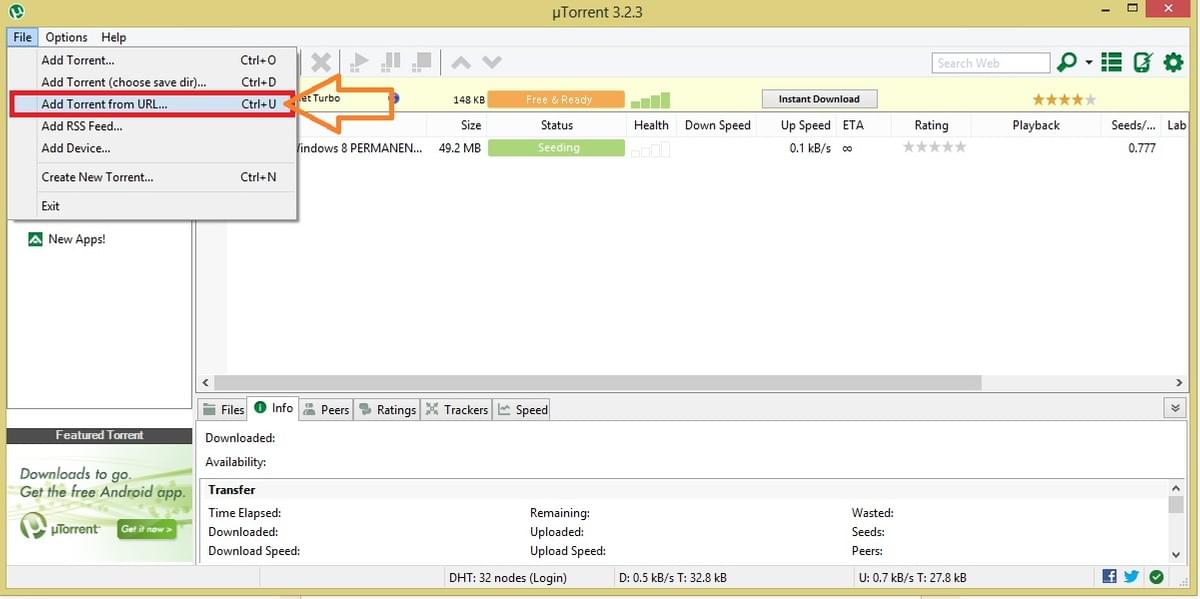1200x599 pixels.
Task: Select Add Torrent from URL...
Action: click(x=153, y=104)
